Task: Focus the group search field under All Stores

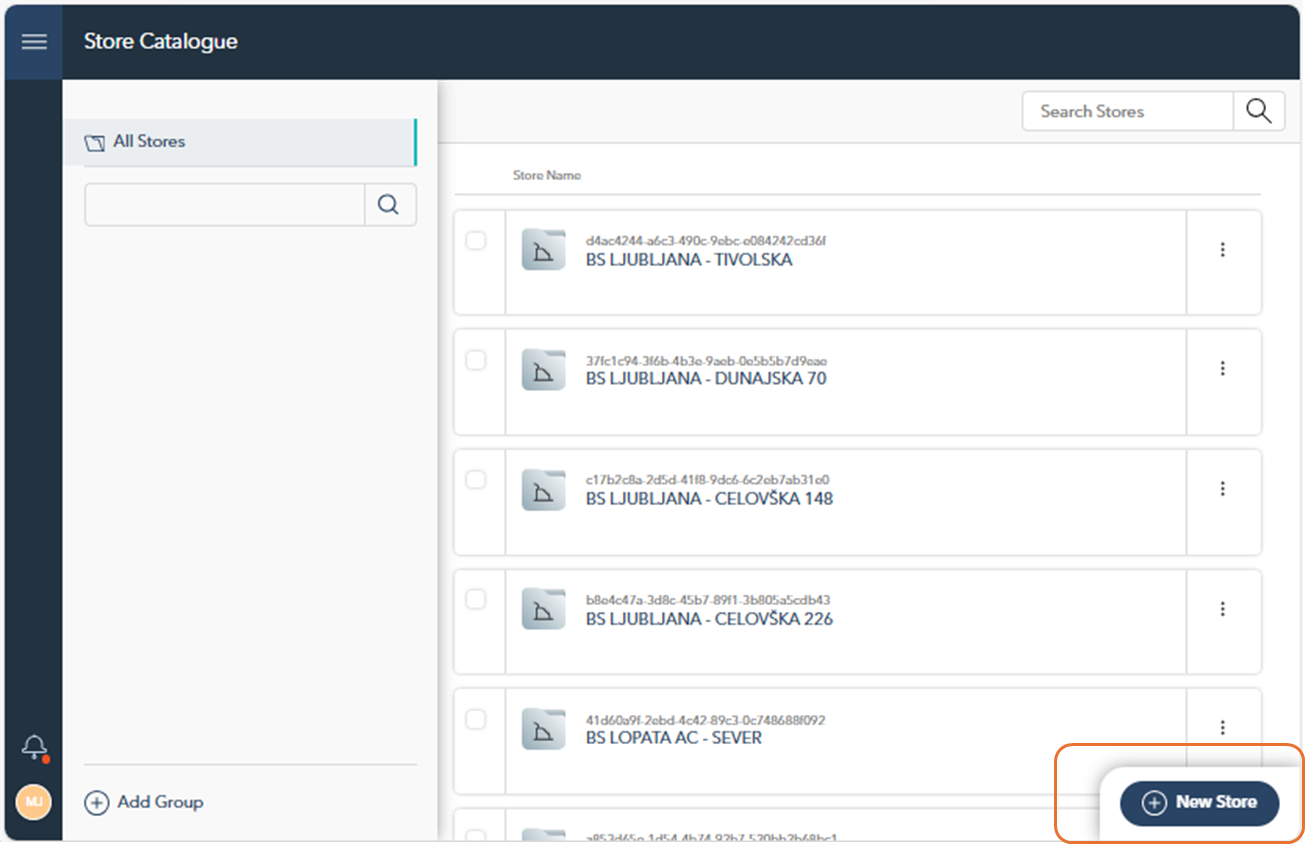Action: [x=225, y=205]
